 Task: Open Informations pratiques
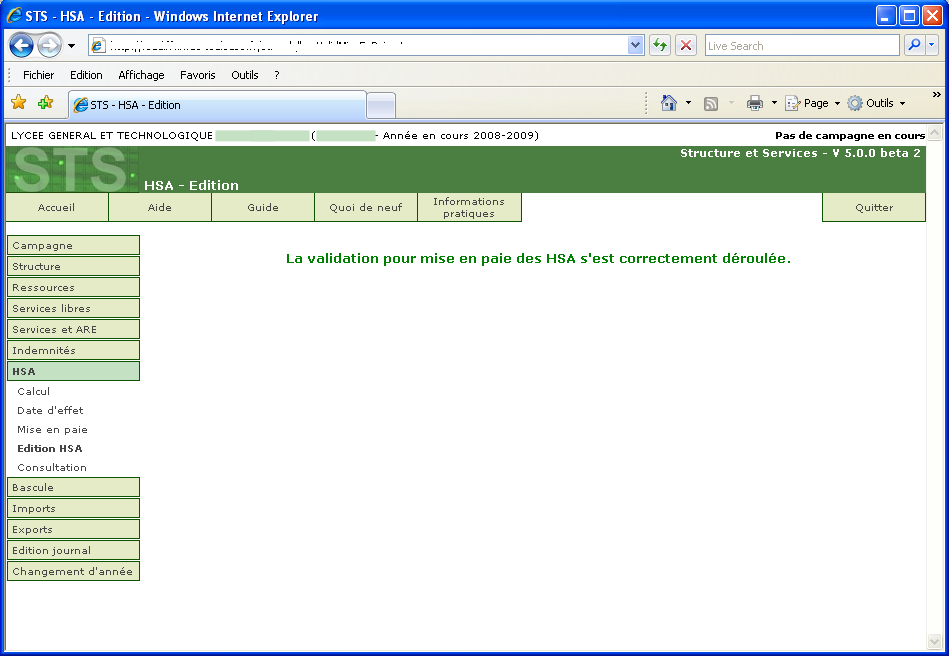pyautogui.click(x=469, y=208)
